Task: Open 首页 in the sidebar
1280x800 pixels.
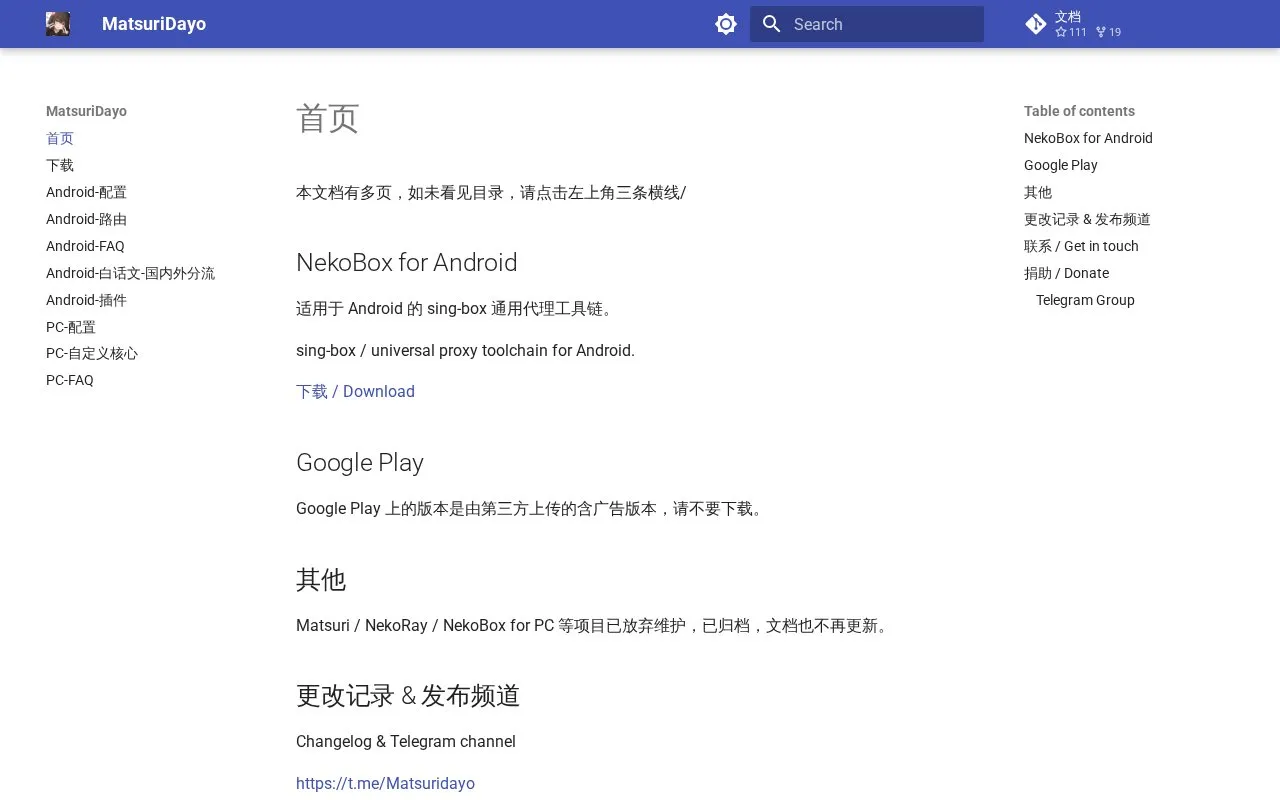Action: [x=60, y=138]
